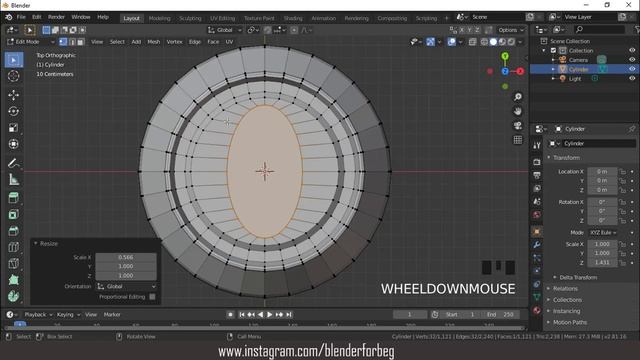
Task: Click play animation button
Action: [269, 315]
